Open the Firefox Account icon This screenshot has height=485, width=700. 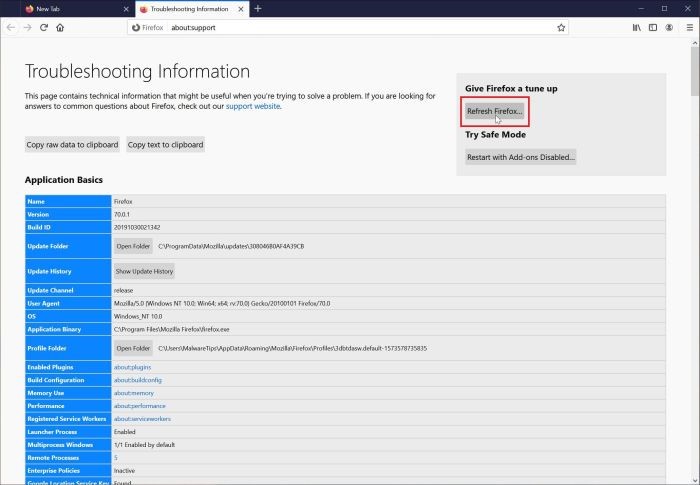tap(669, 28)
